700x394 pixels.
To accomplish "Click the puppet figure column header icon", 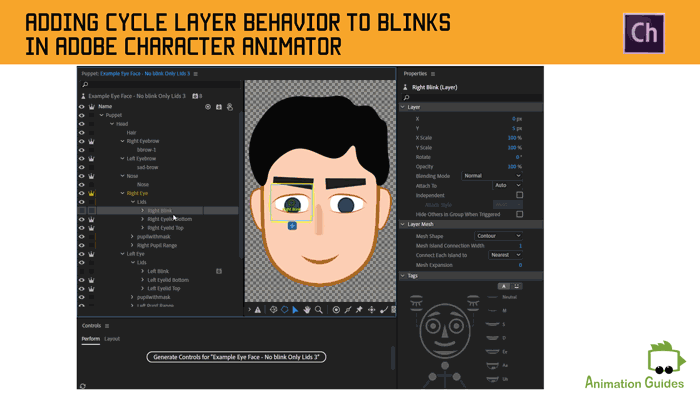I will pos(229,107).
